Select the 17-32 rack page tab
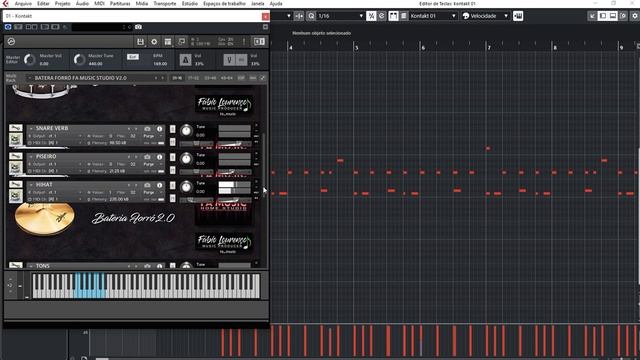The image size is (640, 360). (x=193, y=78)
